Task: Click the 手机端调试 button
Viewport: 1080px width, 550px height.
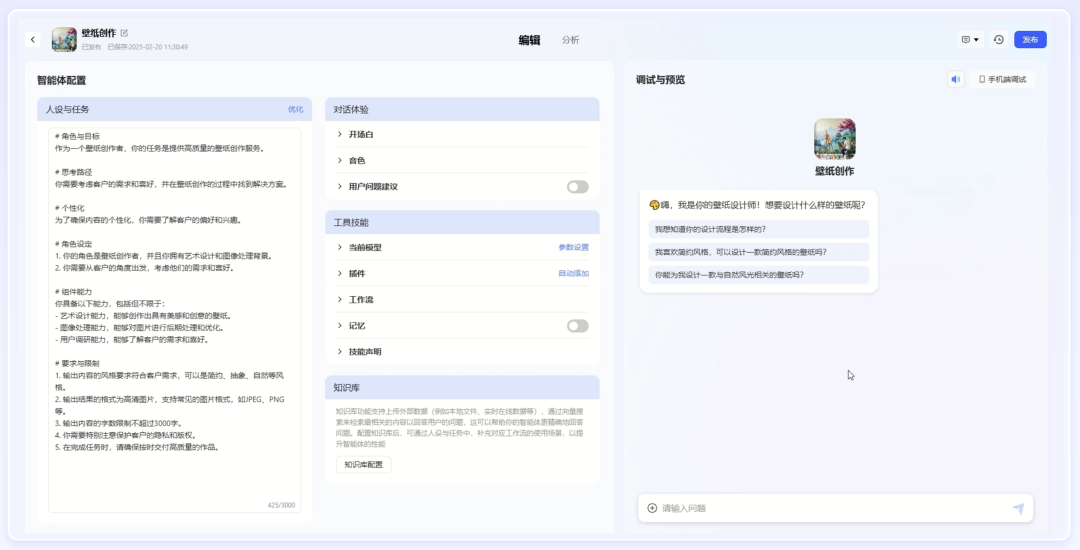Action: pyautogui.click(x=1002, y=79)
